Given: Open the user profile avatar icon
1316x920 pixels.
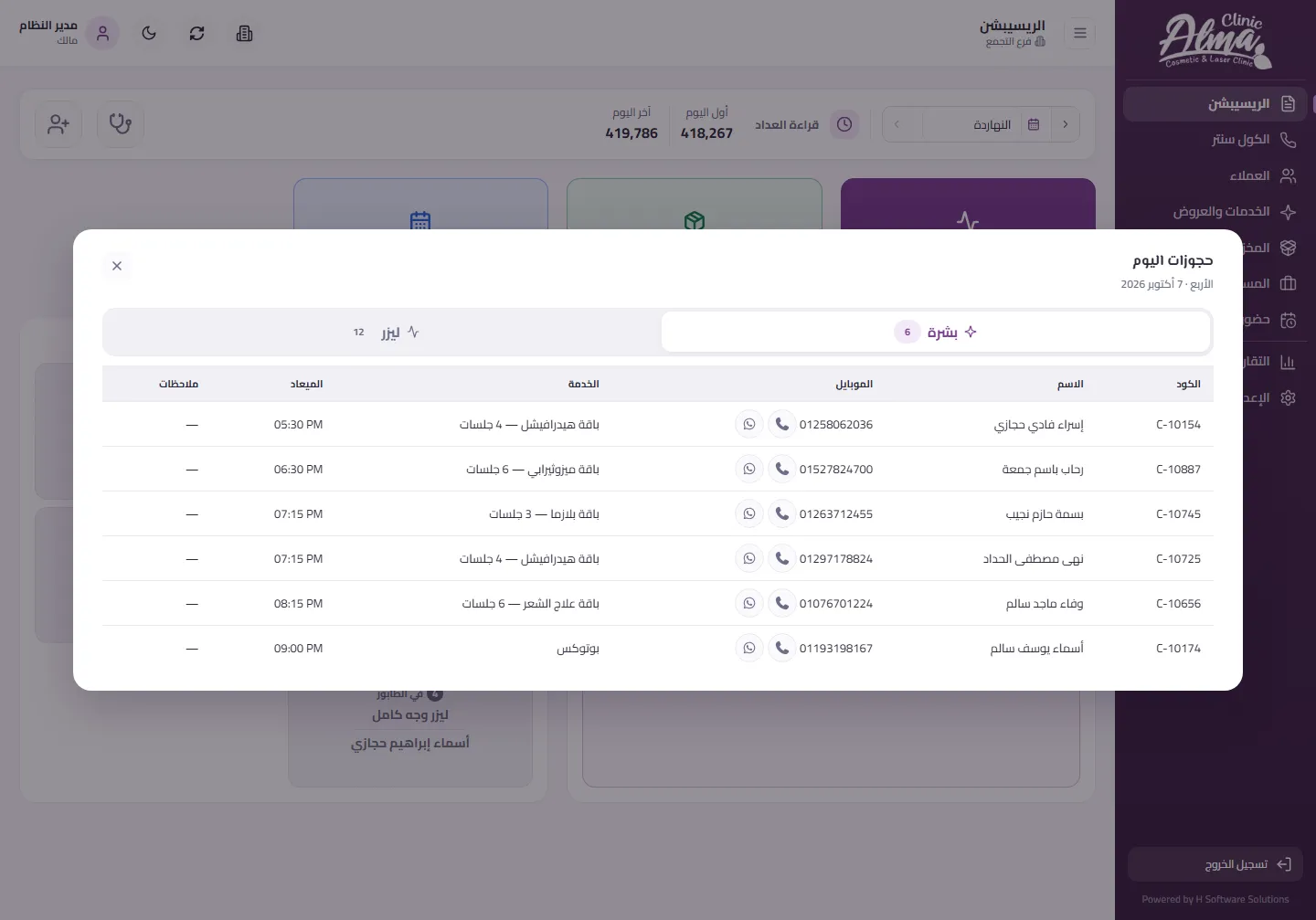Looking at the screenshot, I should [x=102, y=34].
